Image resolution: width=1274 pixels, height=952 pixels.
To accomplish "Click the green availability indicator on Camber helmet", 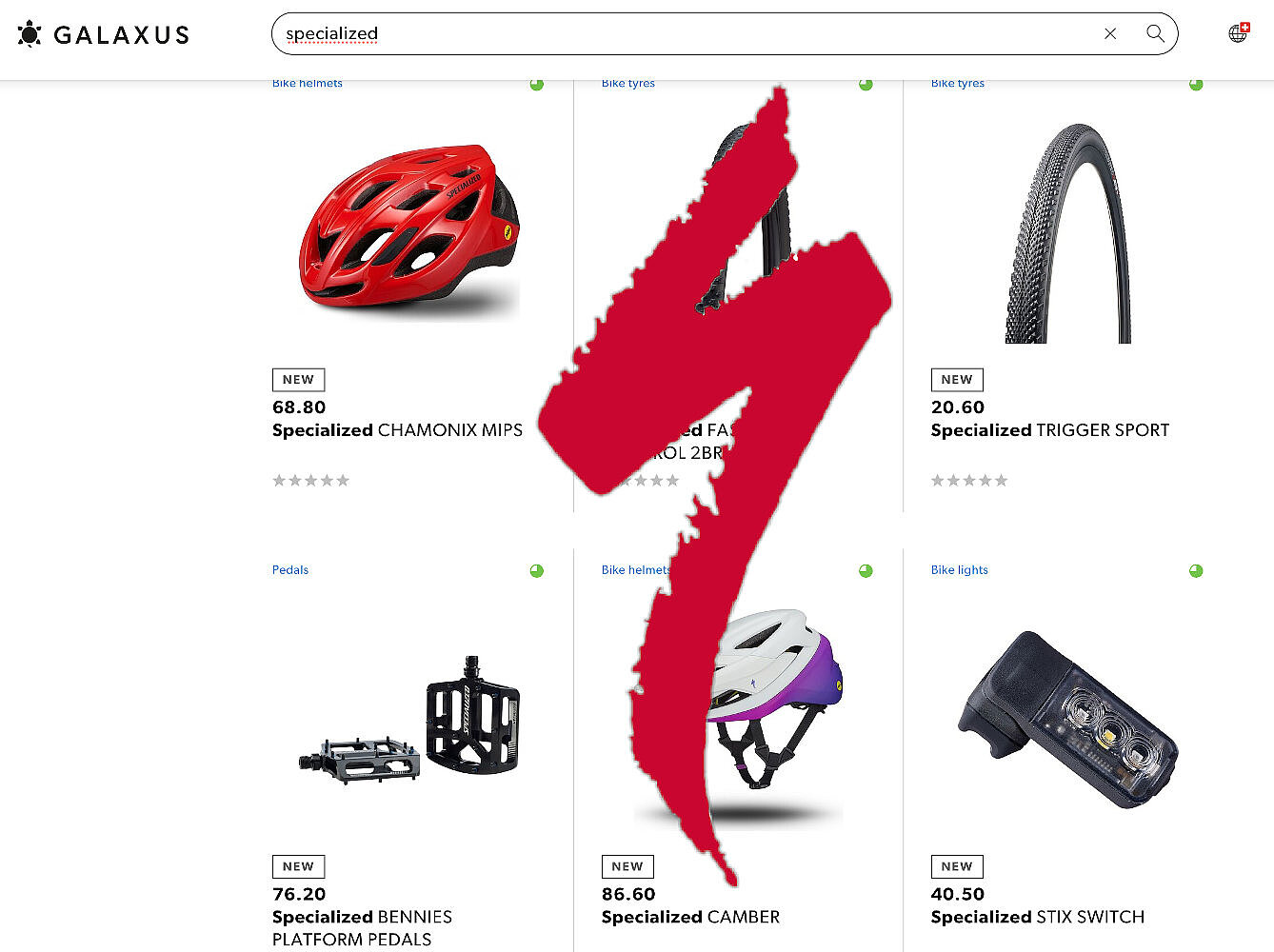I will [866, 571].
